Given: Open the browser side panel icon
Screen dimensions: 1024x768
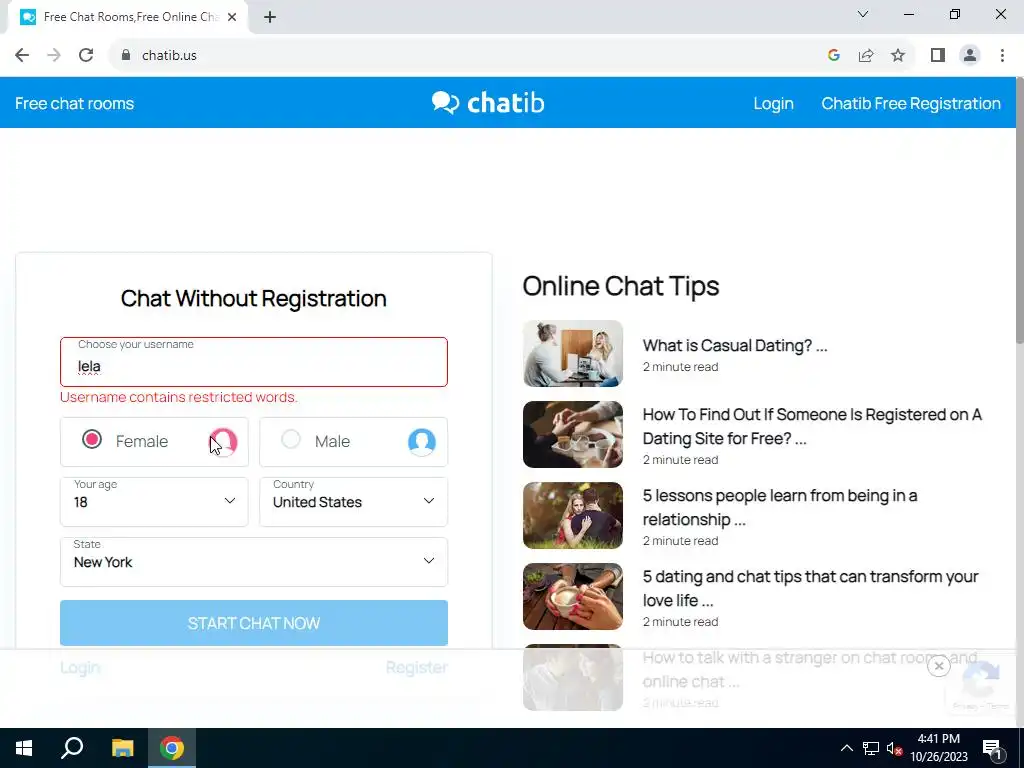Looking at the screenshot, I should tap(938, 56).
